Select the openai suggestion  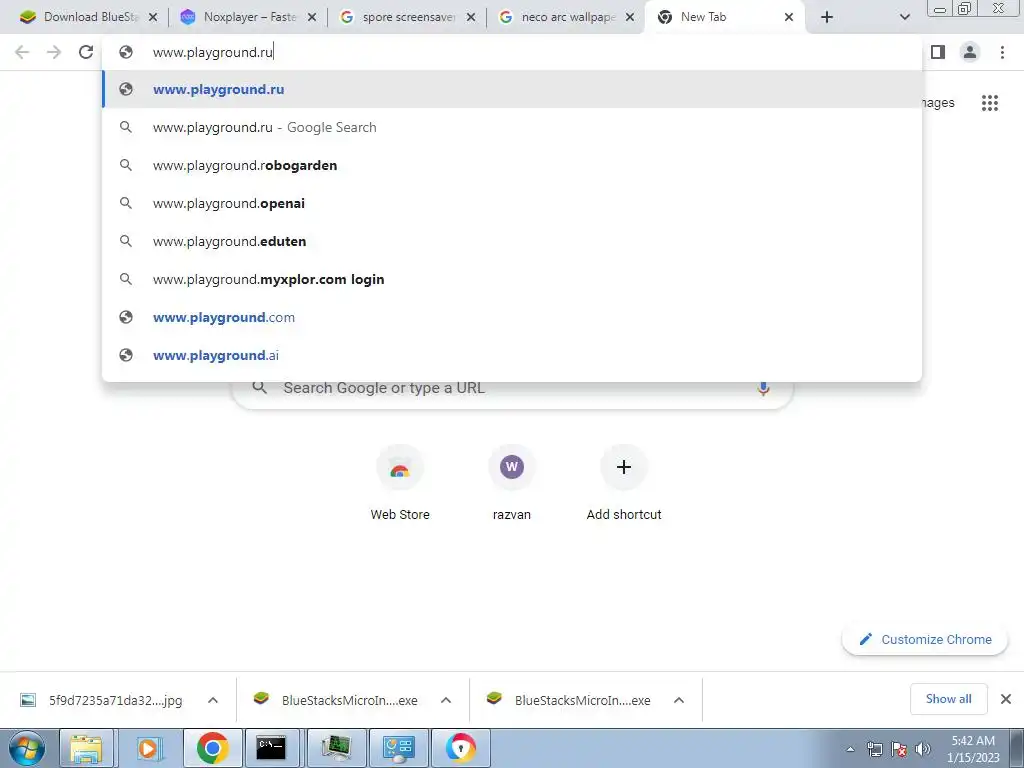(x=512, y=203)
